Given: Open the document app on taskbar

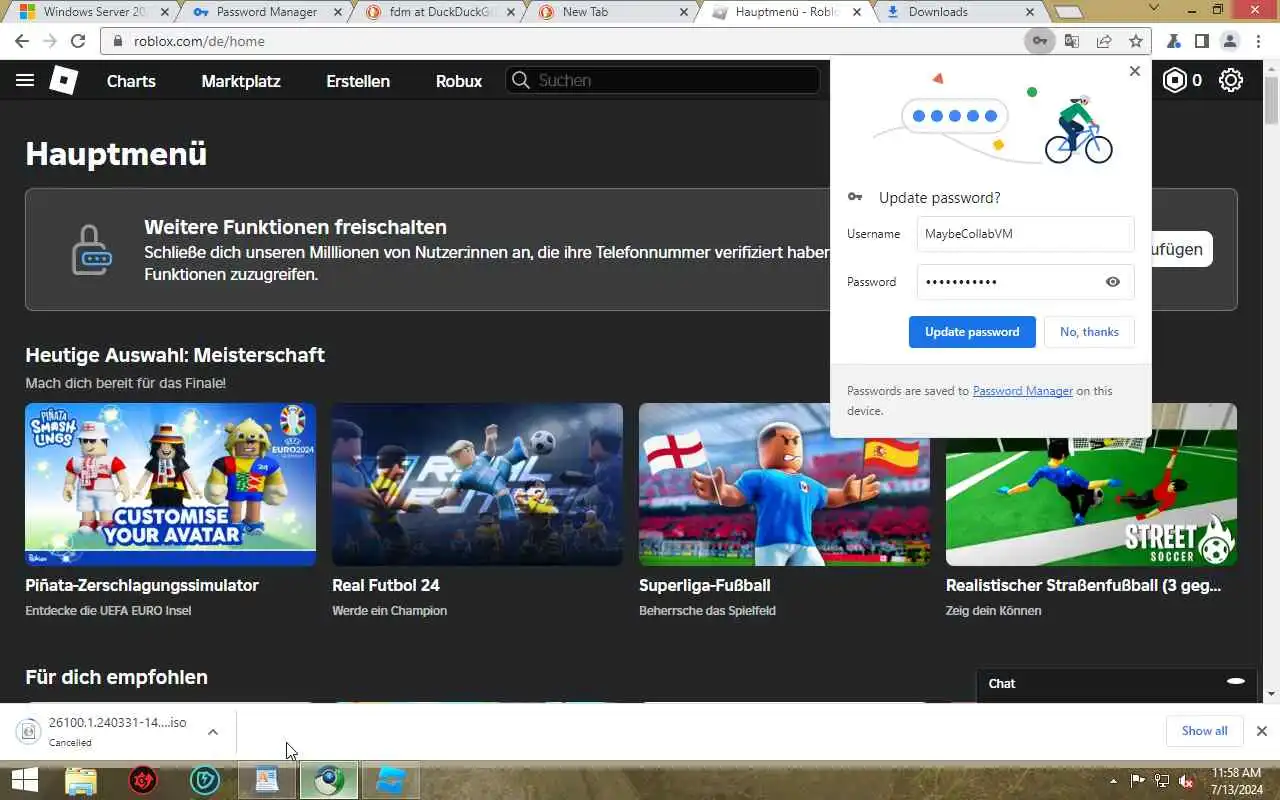Looking at the screenshot, I should 267,780.
